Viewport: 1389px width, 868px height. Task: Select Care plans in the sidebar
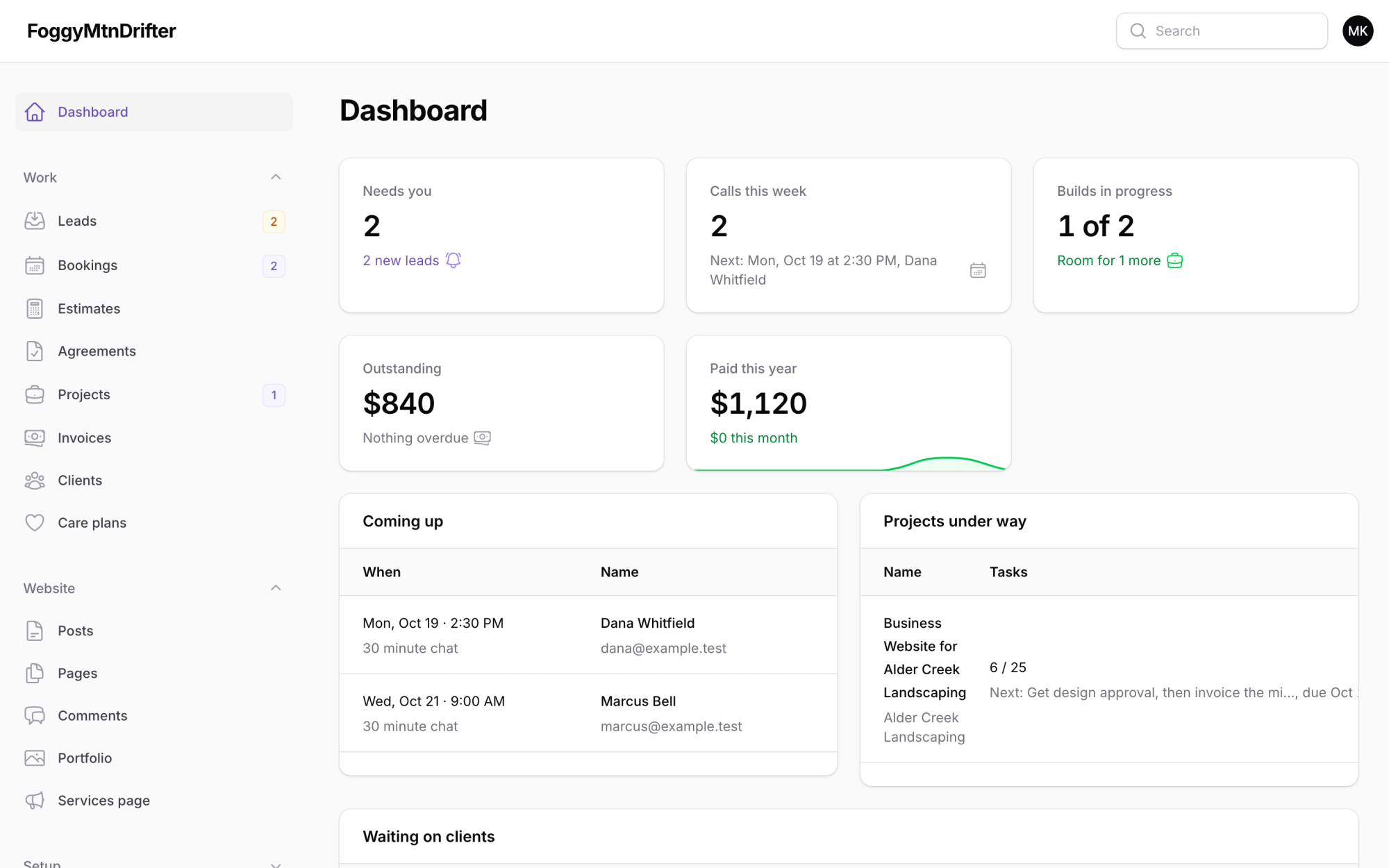(x=154, y=523)
